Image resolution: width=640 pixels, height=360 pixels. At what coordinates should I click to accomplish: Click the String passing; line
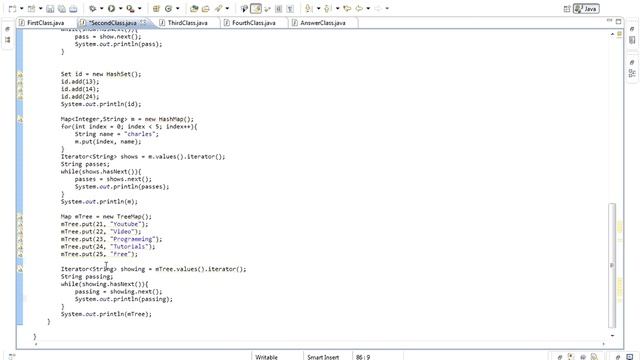pyautogui.click(x=87, y=277)
